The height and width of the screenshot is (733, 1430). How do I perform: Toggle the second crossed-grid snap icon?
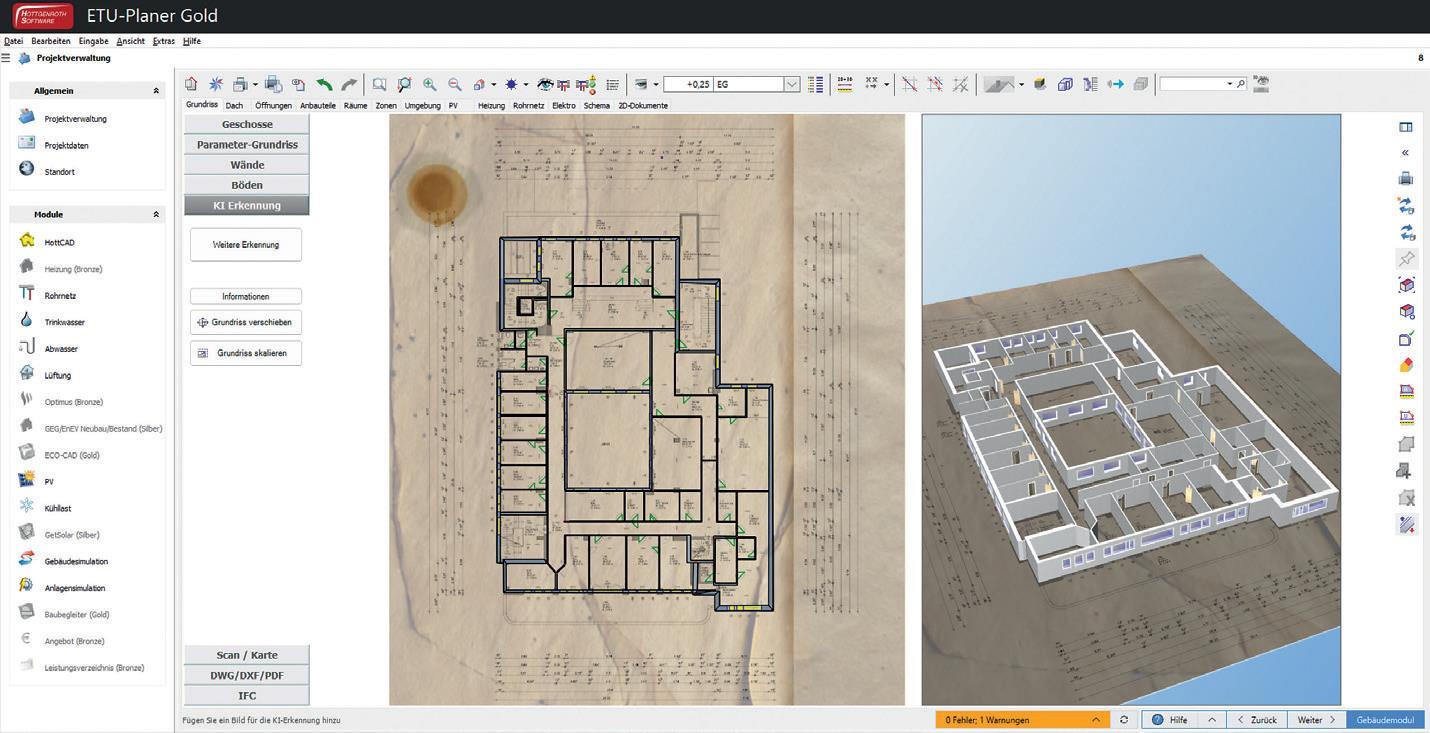click(935, 85)
